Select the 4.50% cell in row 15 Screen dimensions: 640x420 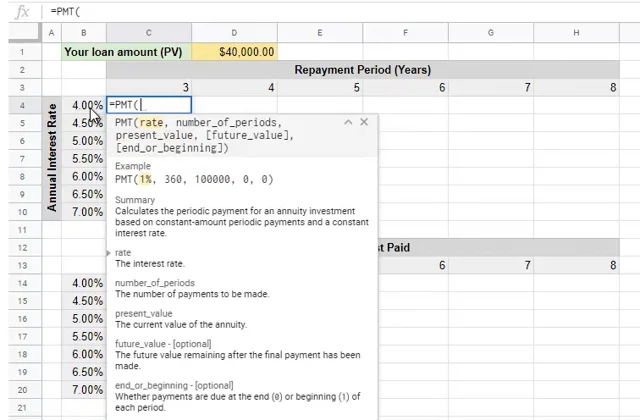(84, 301)
